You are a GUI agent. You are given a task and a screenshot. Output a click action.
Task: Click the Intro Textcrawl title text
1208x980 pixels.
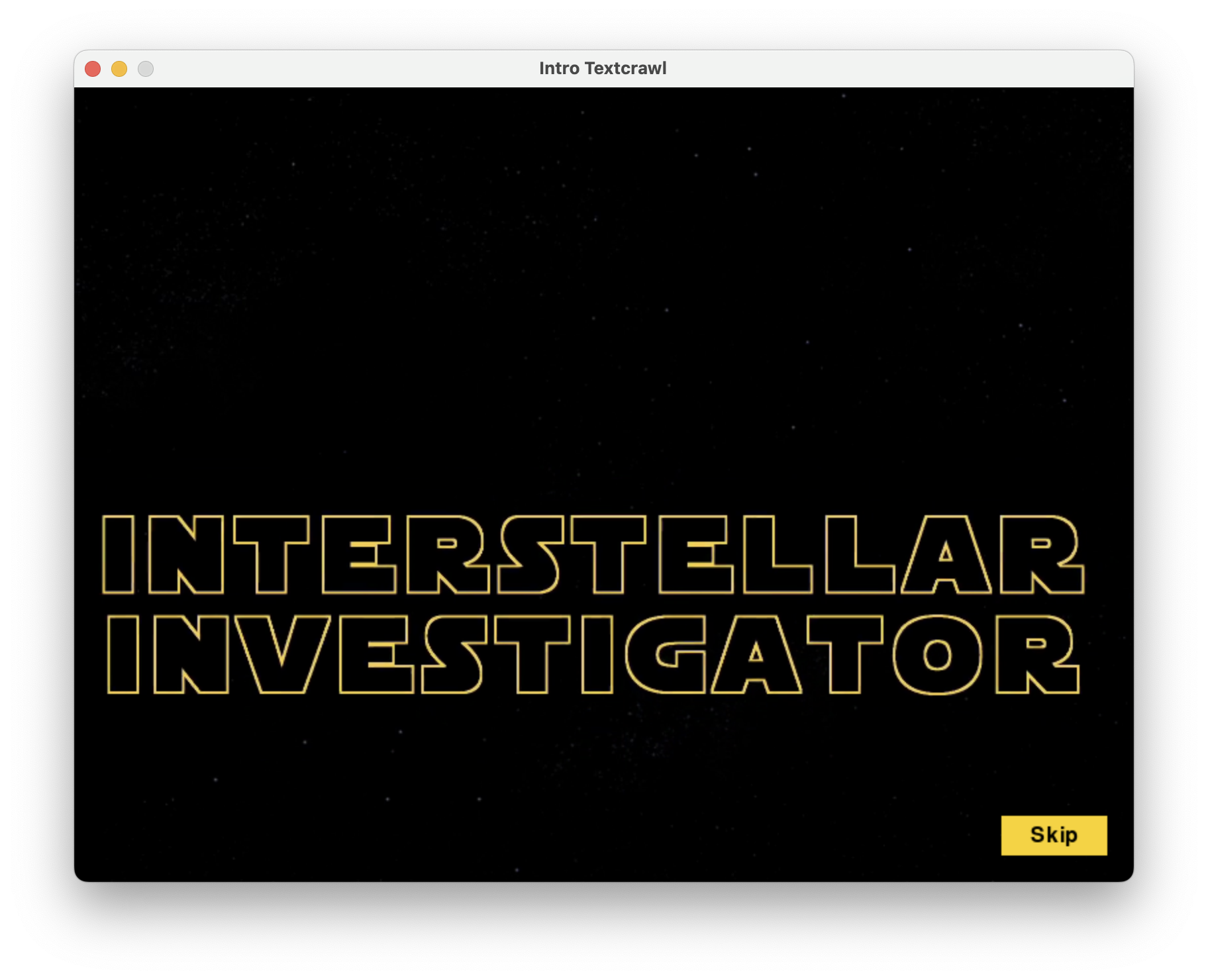(x=603, y=68)
